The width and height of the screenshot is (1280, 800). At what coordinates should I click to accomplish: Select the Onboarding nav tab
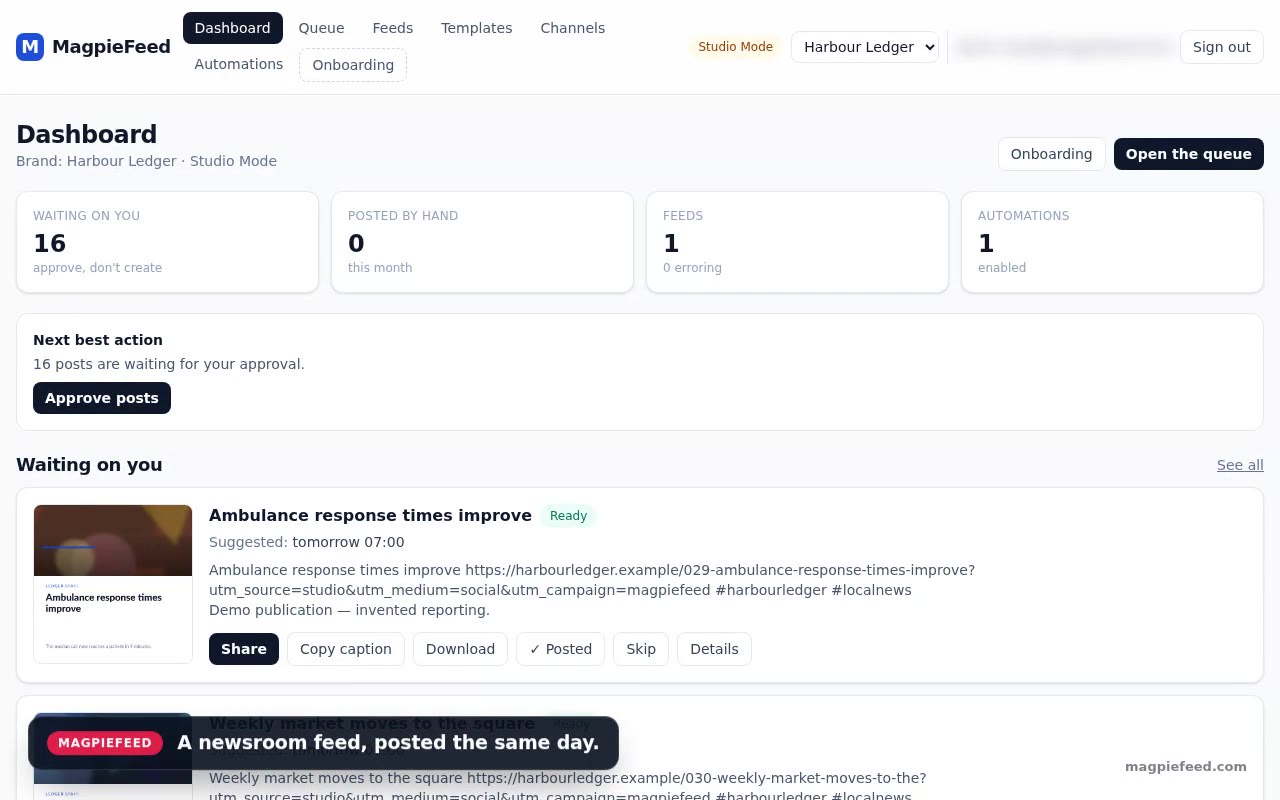353,65
